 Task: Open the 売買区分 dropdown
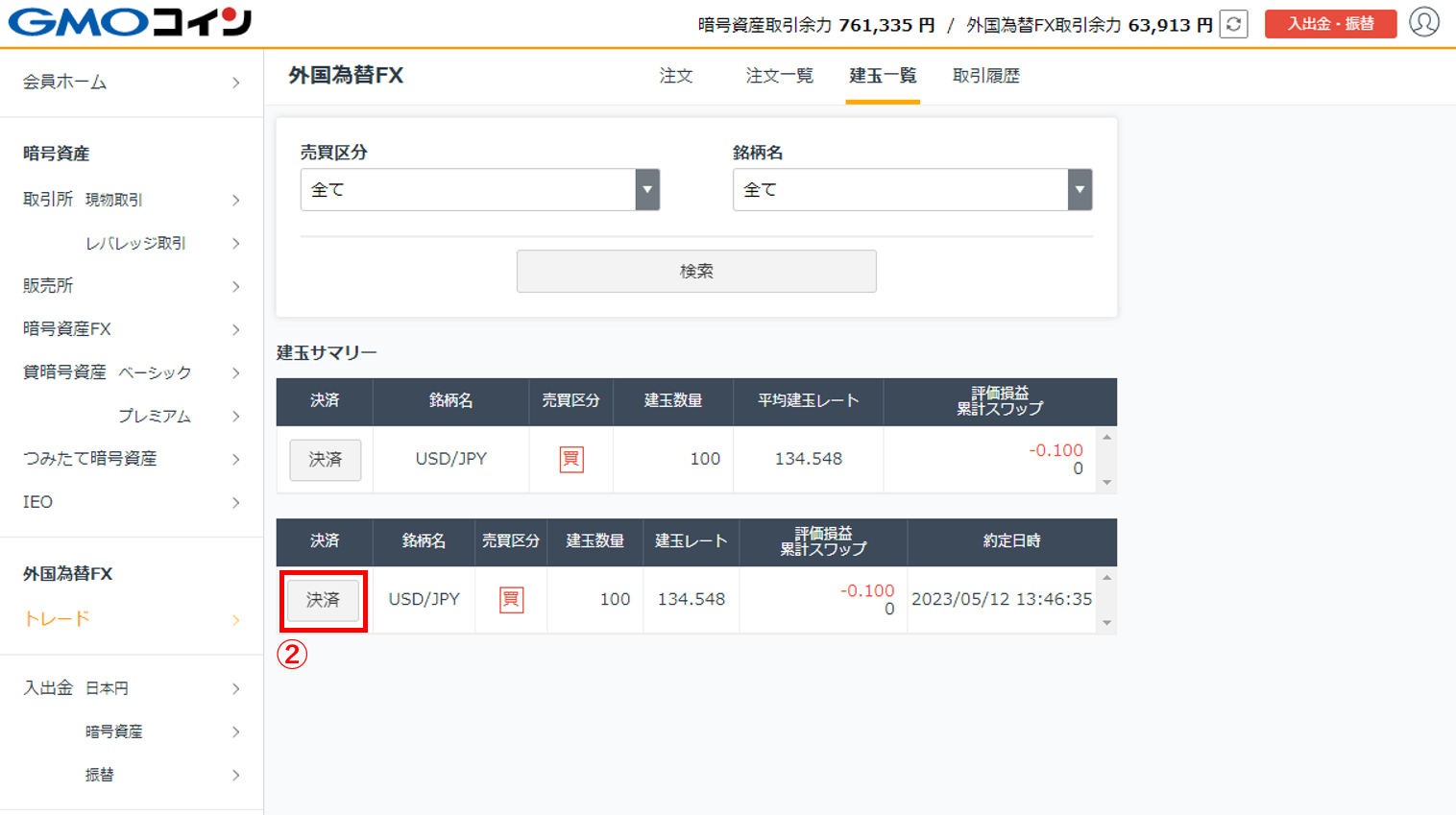[x=479, y=190]
